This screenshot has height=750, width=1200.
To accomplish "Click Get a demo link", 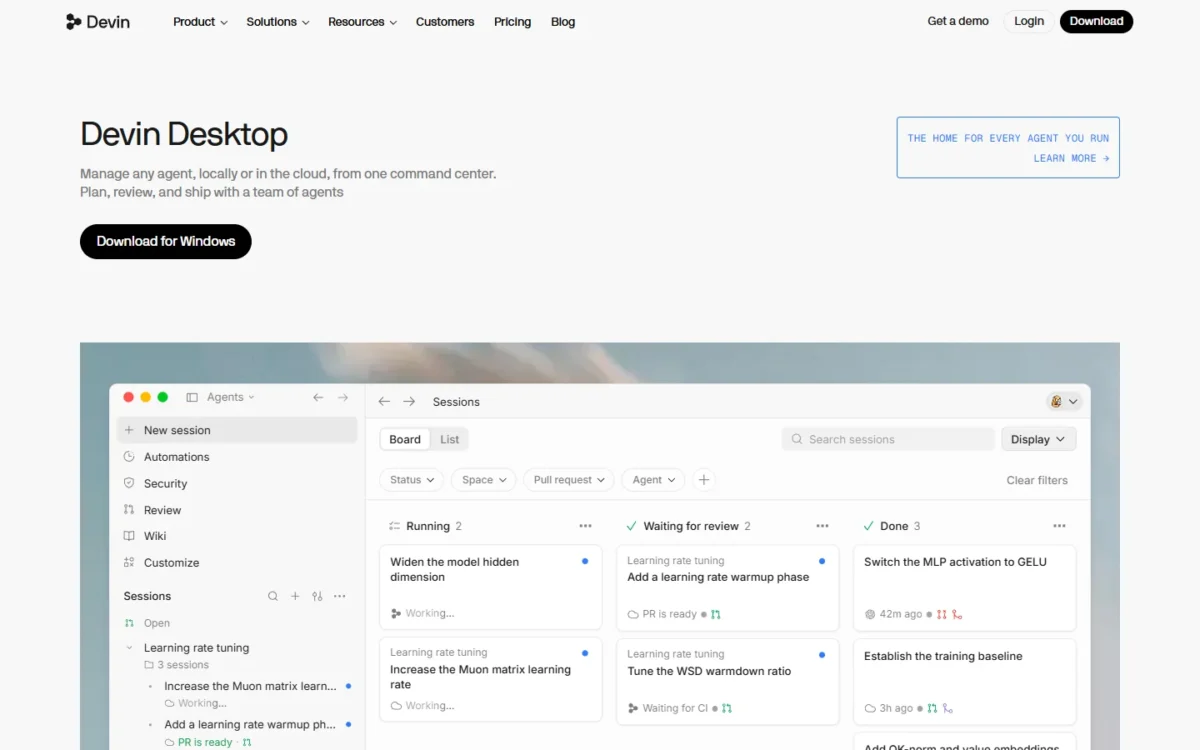I will pos(958,21).
